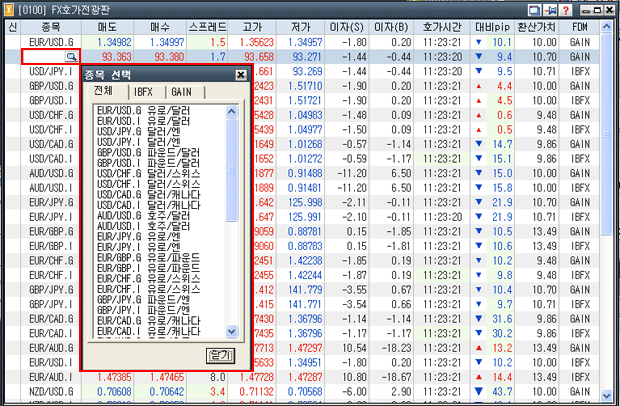Viewport: 620px width, 406px height.
Task: Select EUR/GBP.G 유로/파운드 in list
Action: tap(148, 257)
